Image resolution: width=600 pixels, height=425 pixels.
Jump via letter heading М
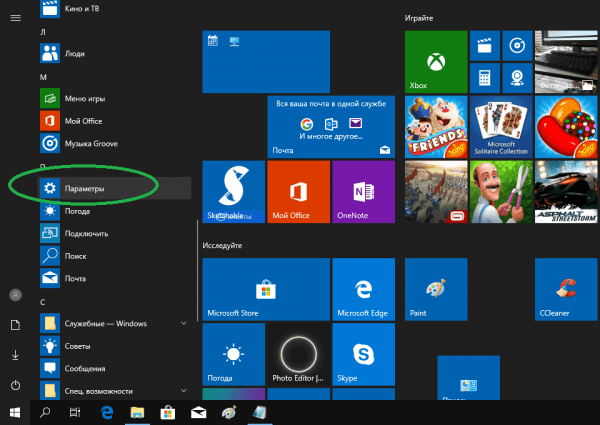(43, 77)
